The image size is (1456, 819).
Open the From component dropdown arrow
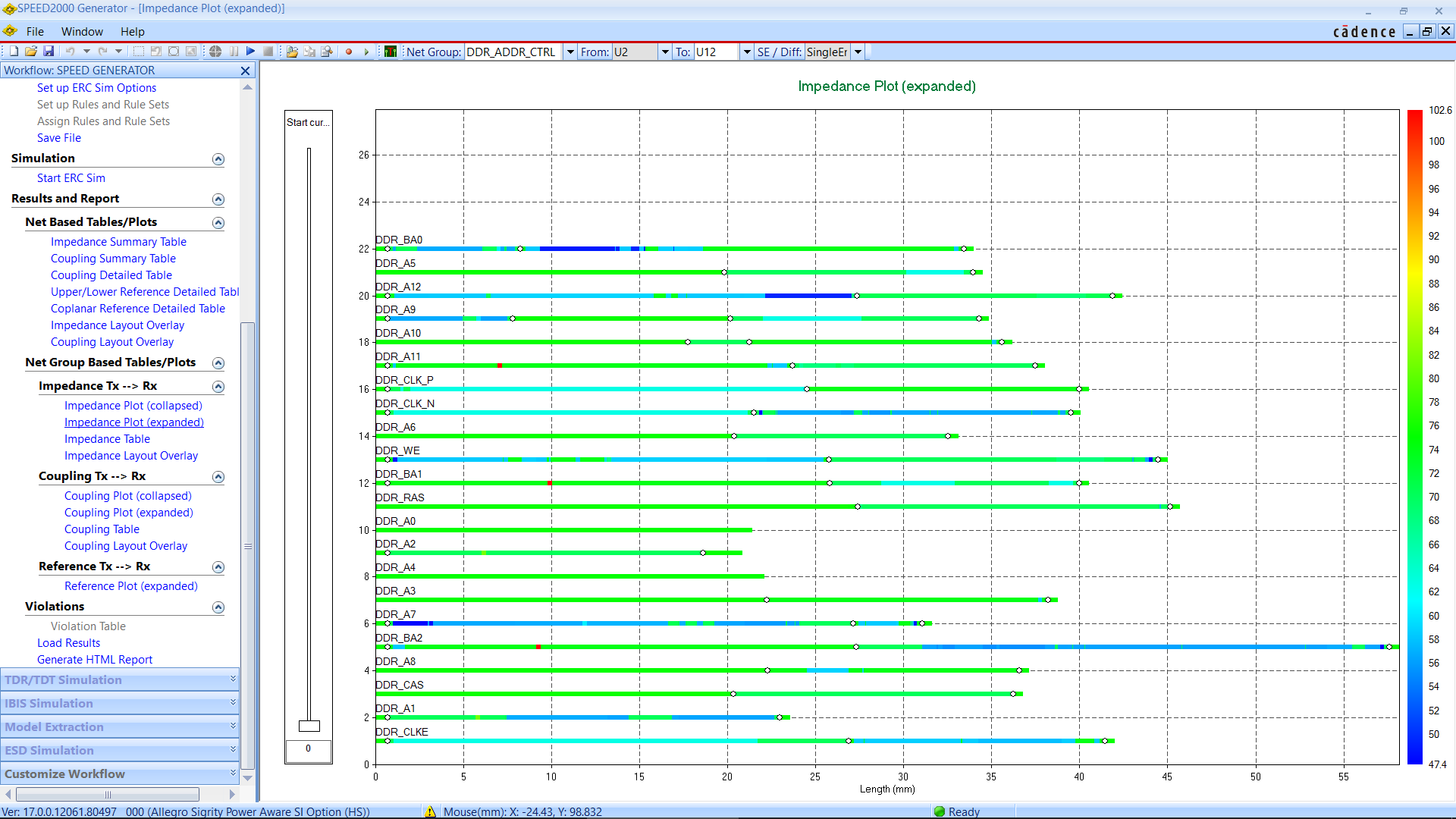tap(665, 52)
